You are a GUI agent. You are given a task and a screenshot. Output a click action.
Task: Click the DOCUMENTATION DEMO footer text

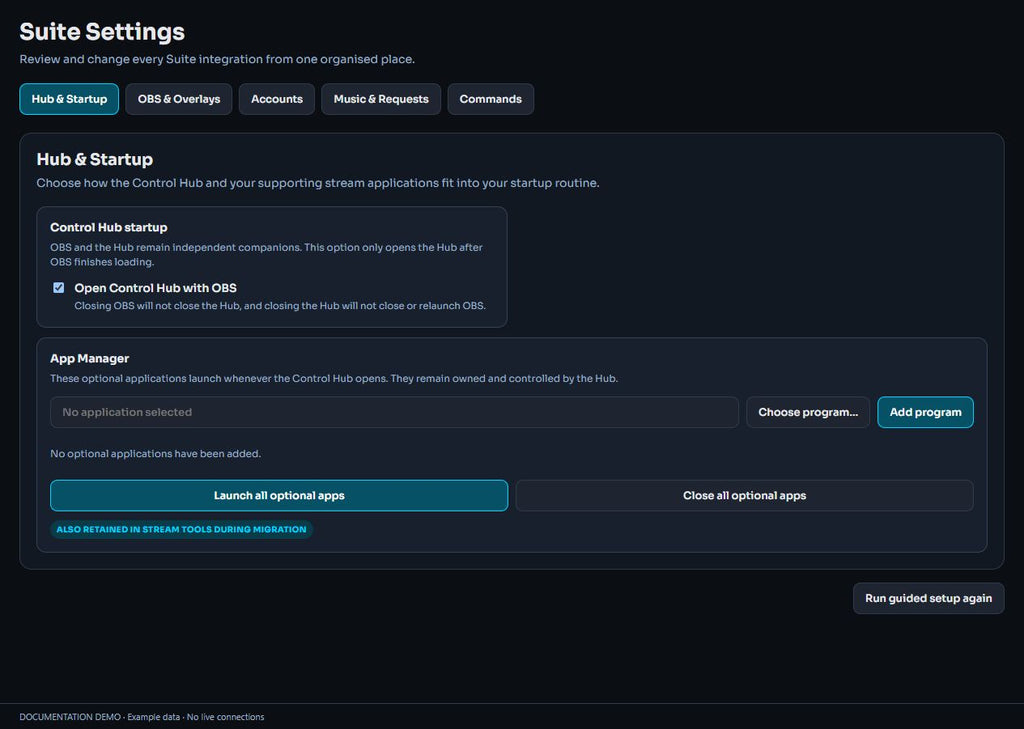(x=142, y=717)
